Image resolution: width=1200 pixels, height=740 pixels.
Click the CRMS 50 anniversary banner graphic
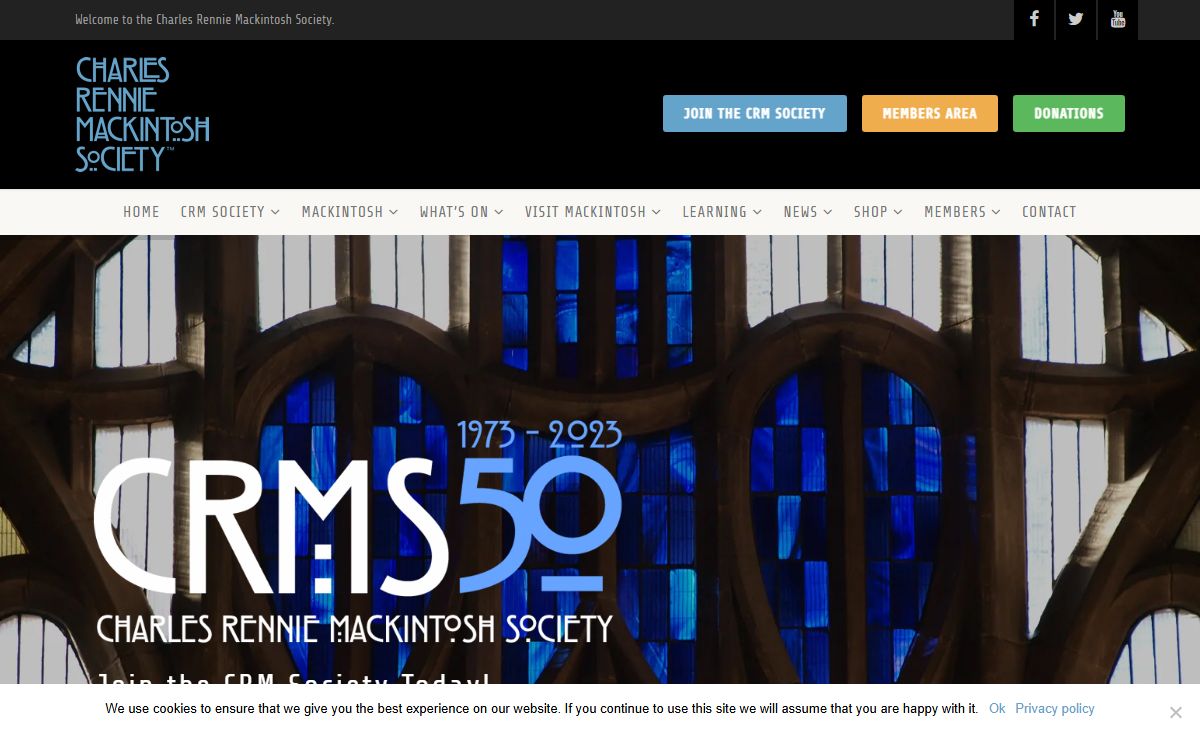[358, 532]
